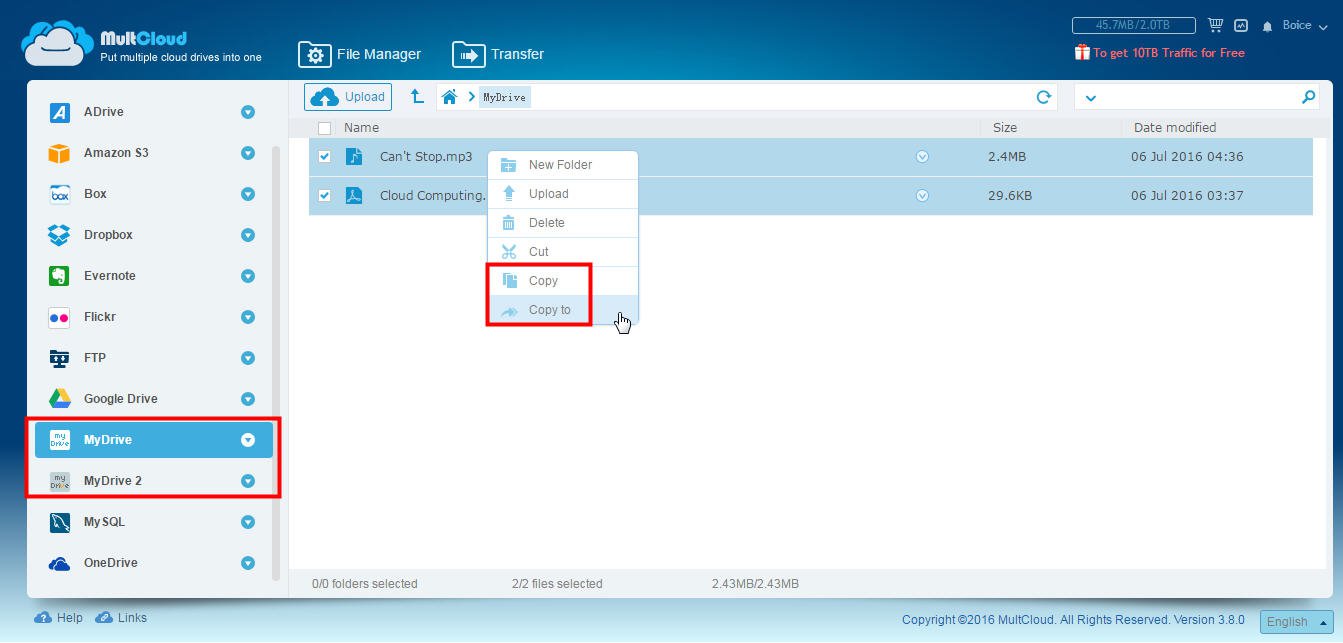
Task: Go up one folder level arrow
Action: (x=417, y=97)
